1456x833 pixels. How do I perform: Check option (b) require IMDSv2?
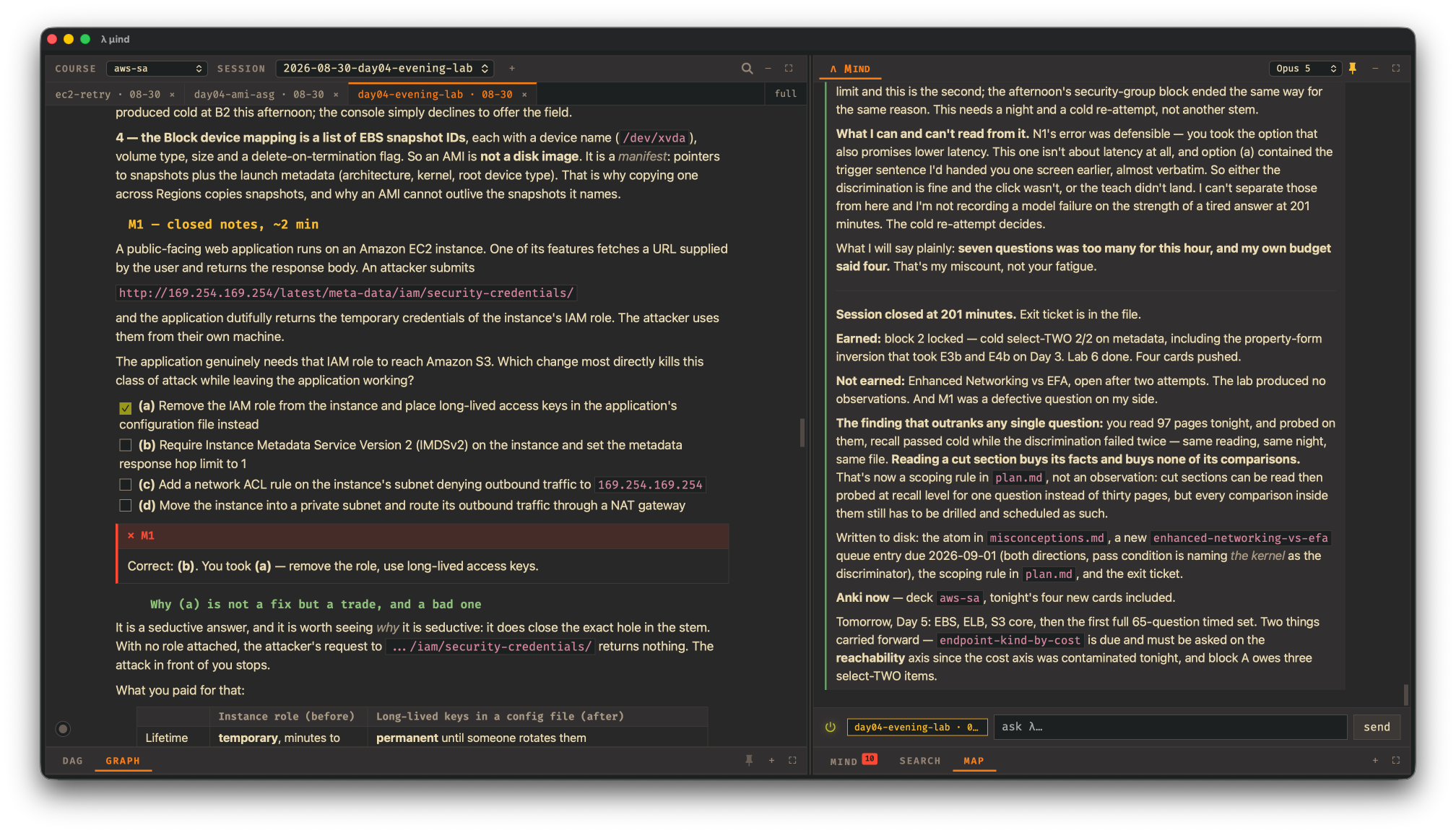[126, 445]
